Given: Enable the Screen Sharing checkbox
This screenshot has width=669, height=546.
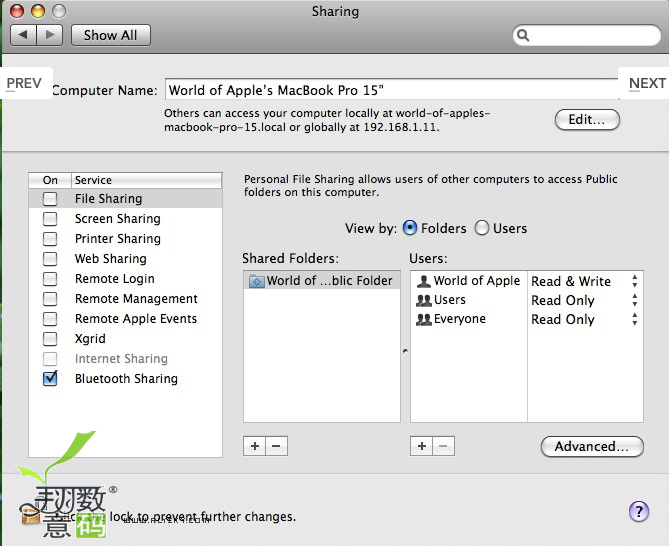Looking at the screenshot, I should [50, 219].
